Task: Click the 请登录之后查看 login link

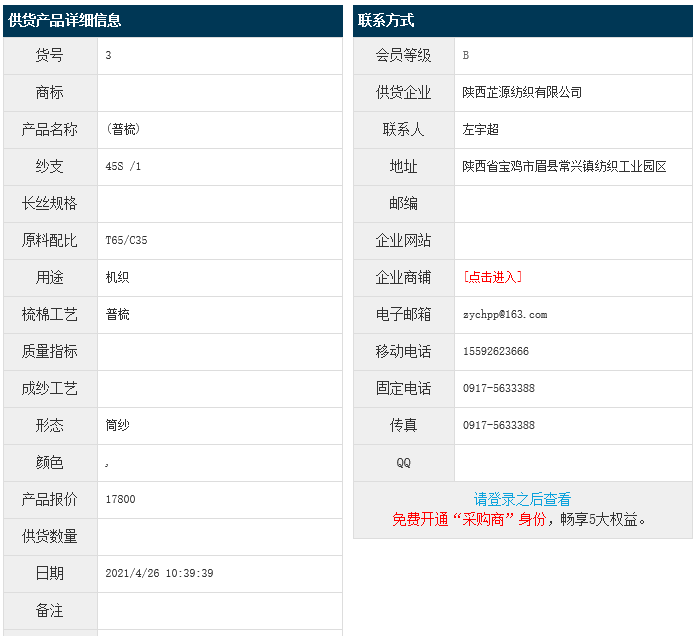Action: pyautogui.click(x=522, y=499)
